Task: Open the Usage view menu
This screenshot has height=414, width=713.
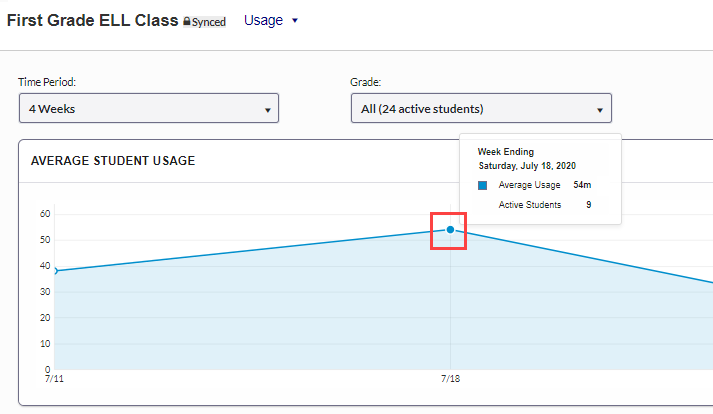Action: (x=270, y=20)
